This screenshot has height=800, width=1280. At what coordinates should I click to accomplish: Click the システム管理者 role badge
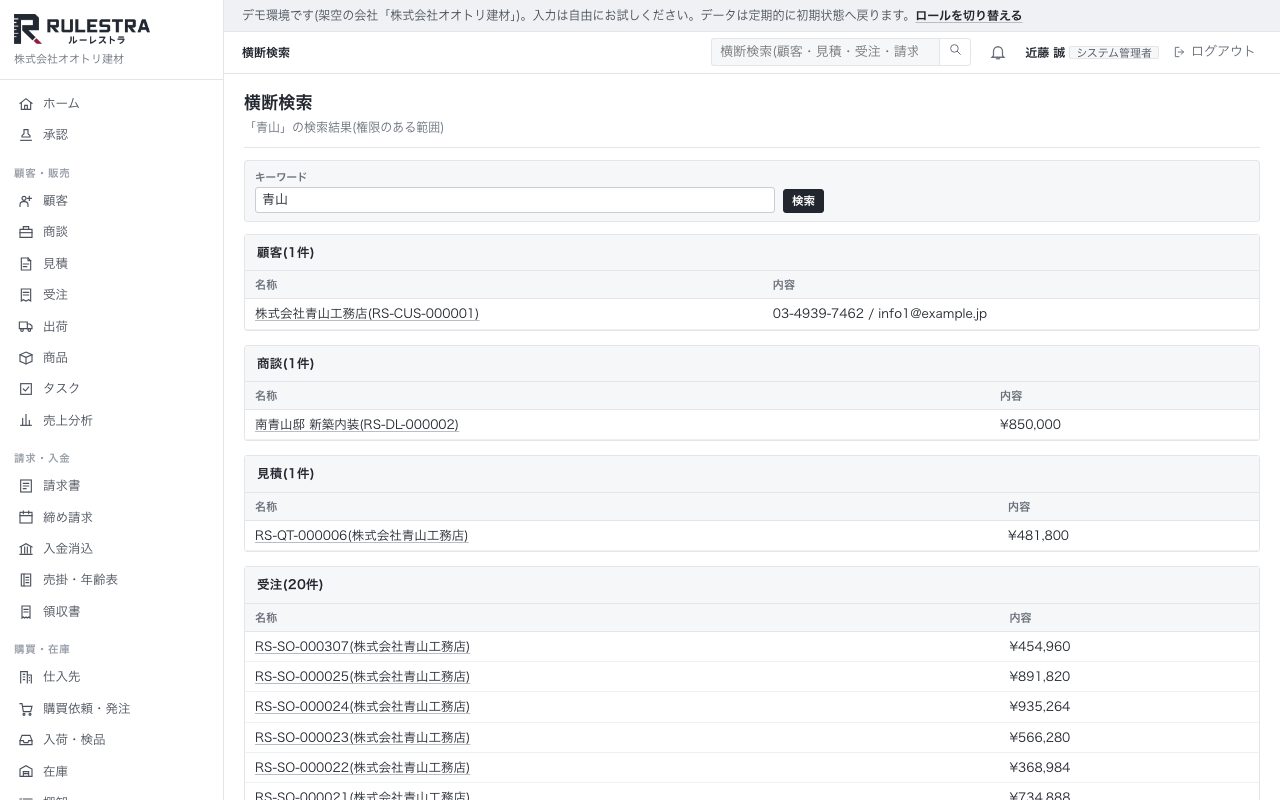(1114, 52)
